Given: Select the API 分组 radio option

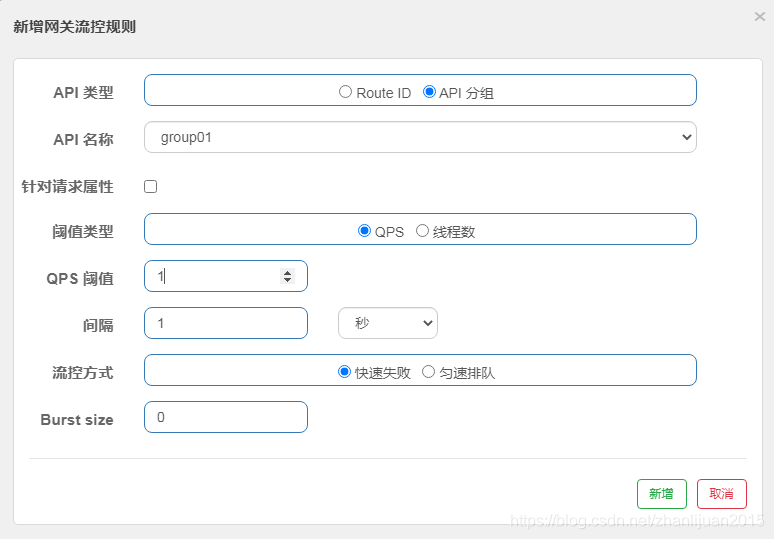Looking at the screenshot, I should pyautogui.click(x=429, y=92).
